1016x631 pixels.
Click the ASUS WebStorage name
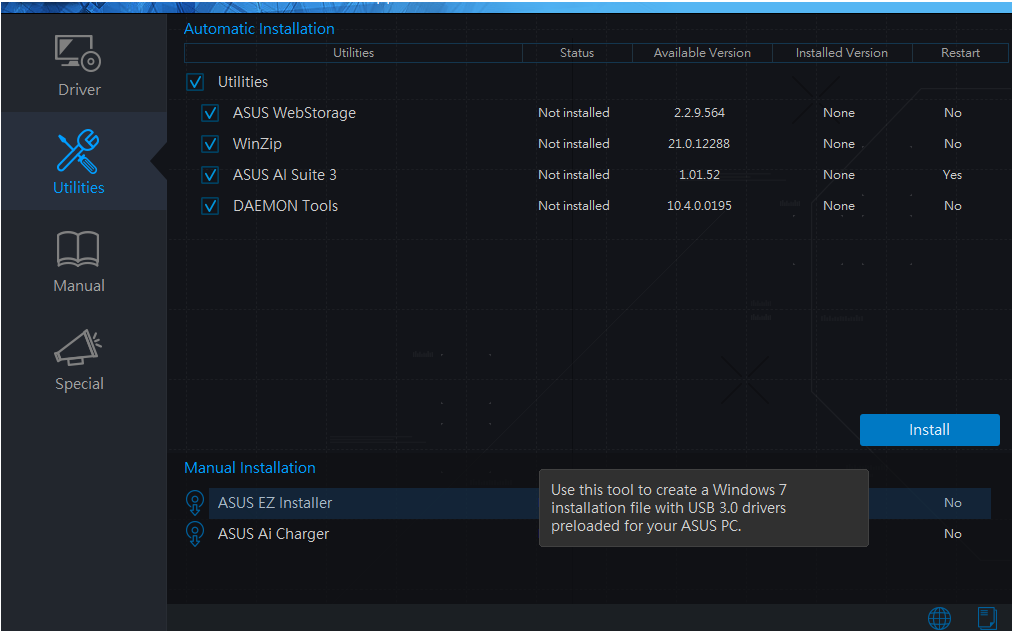coord(294,113)
